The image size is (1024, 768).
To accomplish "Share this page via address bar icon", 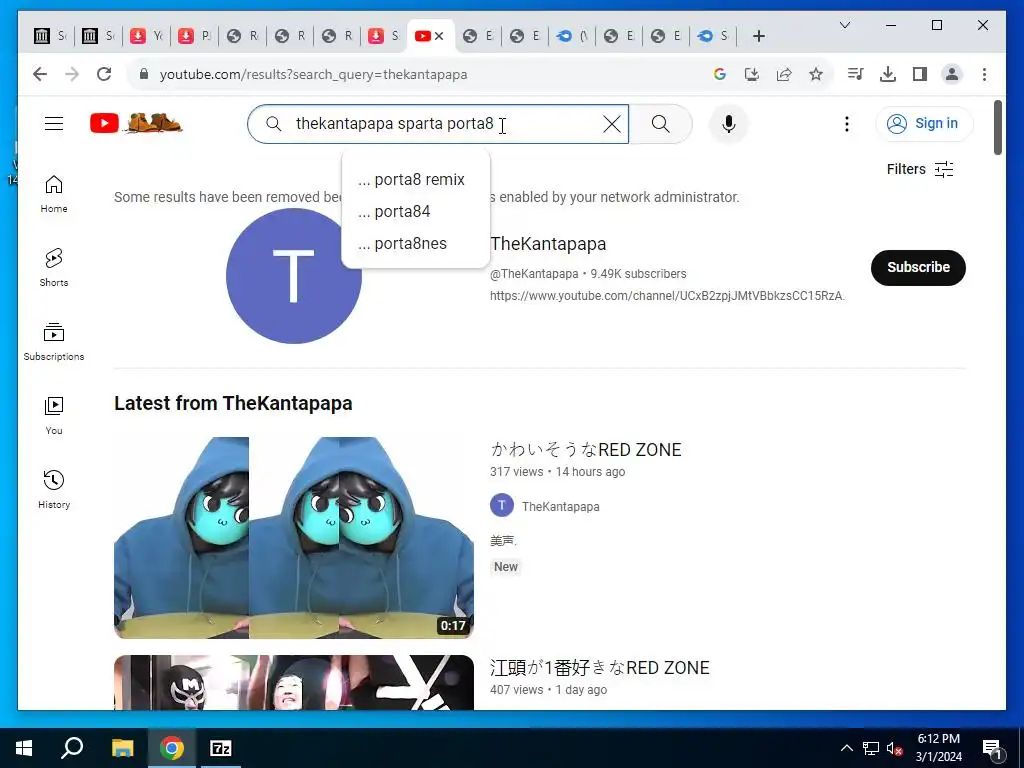I will [784, 74].
